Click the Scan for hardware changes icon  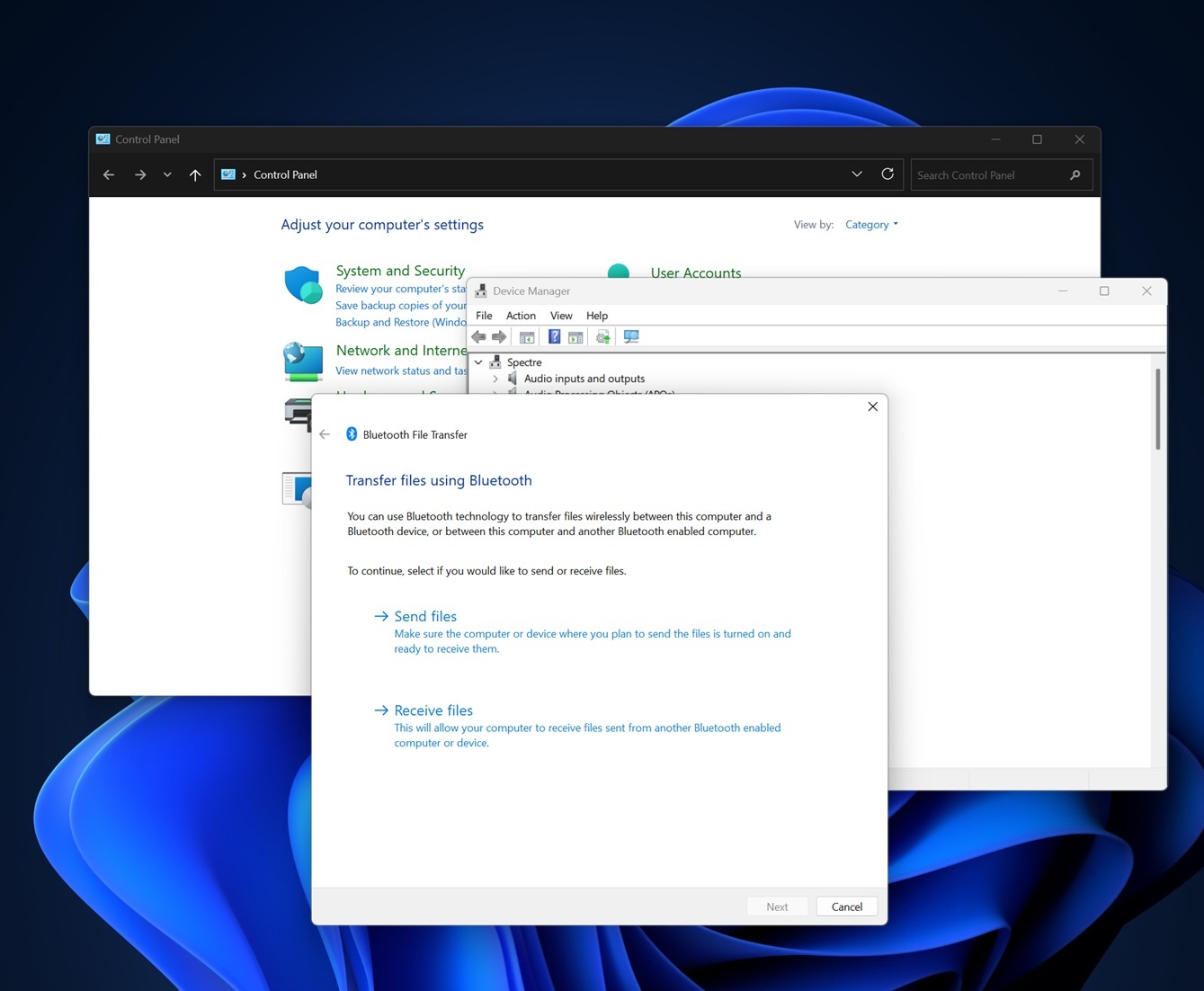tap(631, 336)
